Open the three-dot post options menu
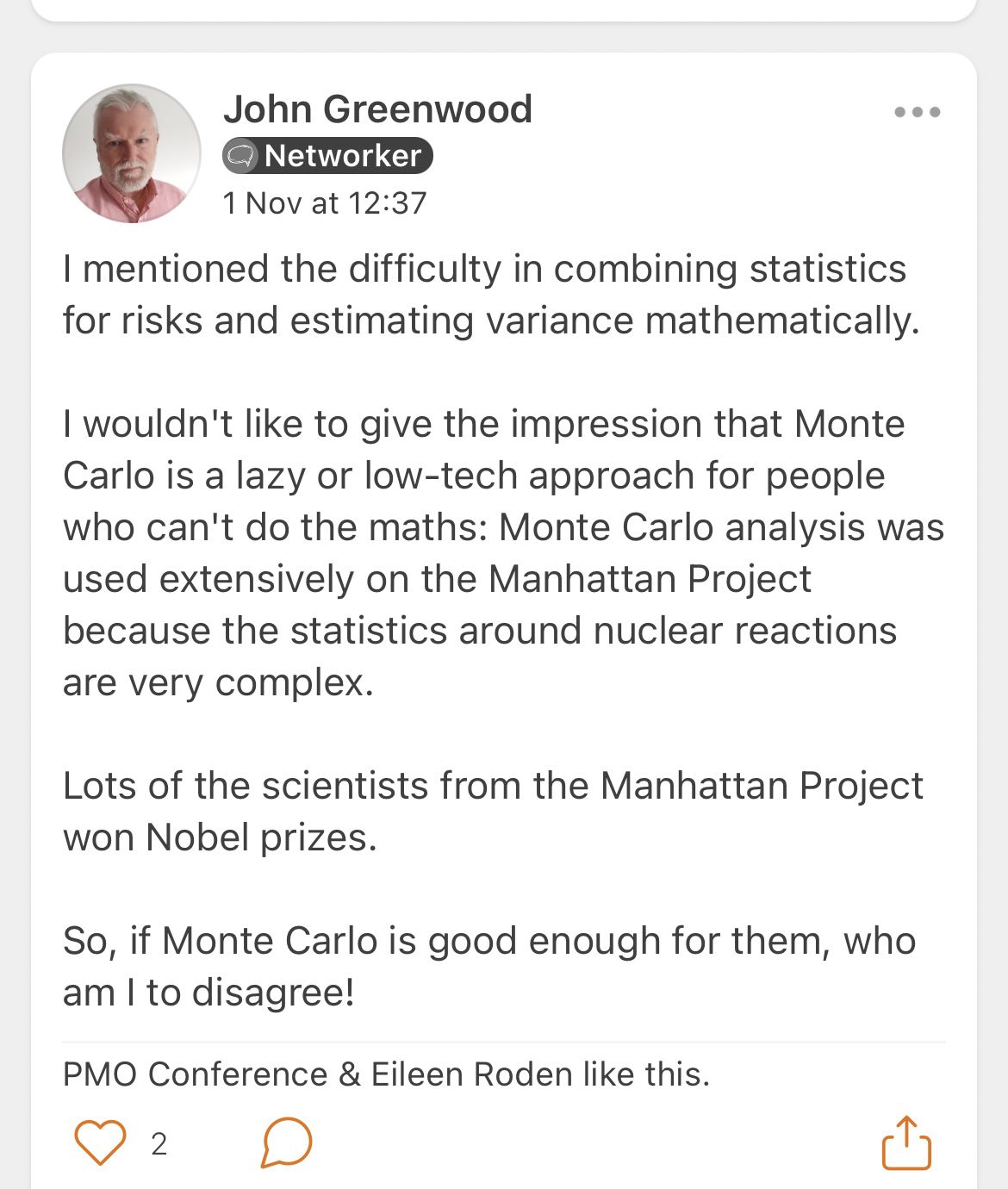The height and width of the screenshot is (1189, 1008). 917,112
